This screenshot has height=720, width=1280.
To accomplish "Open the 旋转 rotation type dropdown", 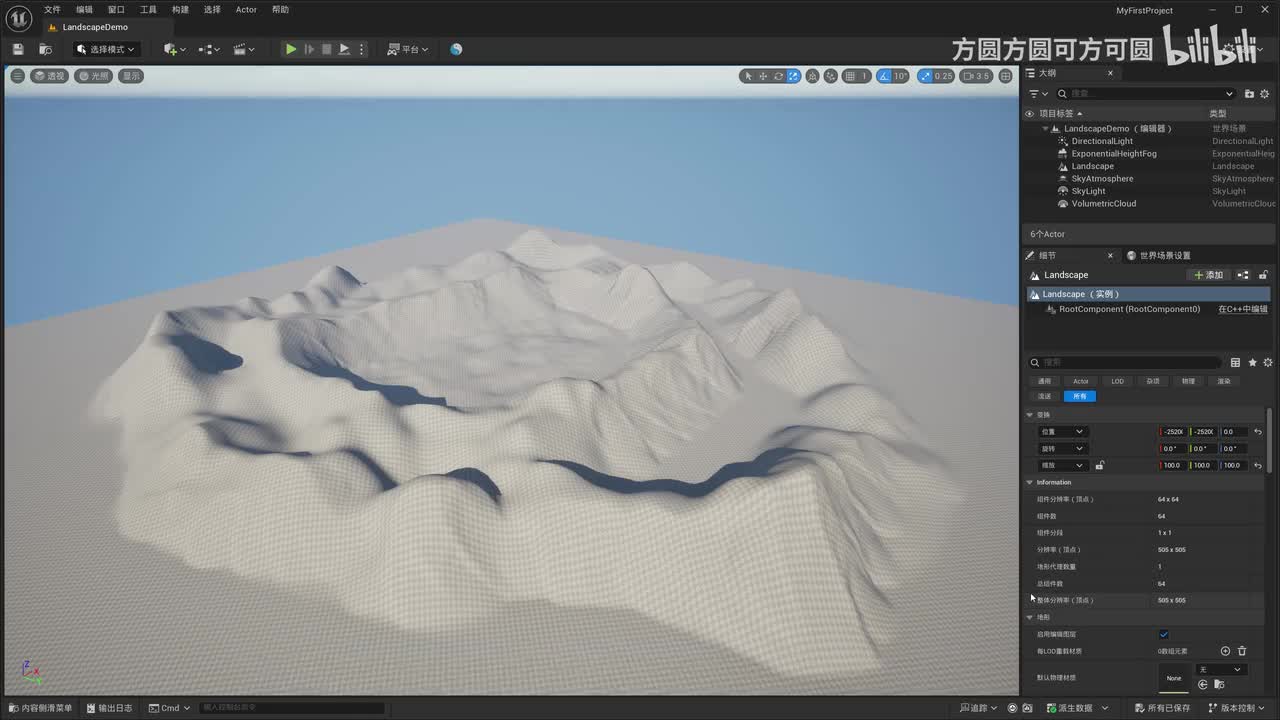I will [x=1061, y=448].
